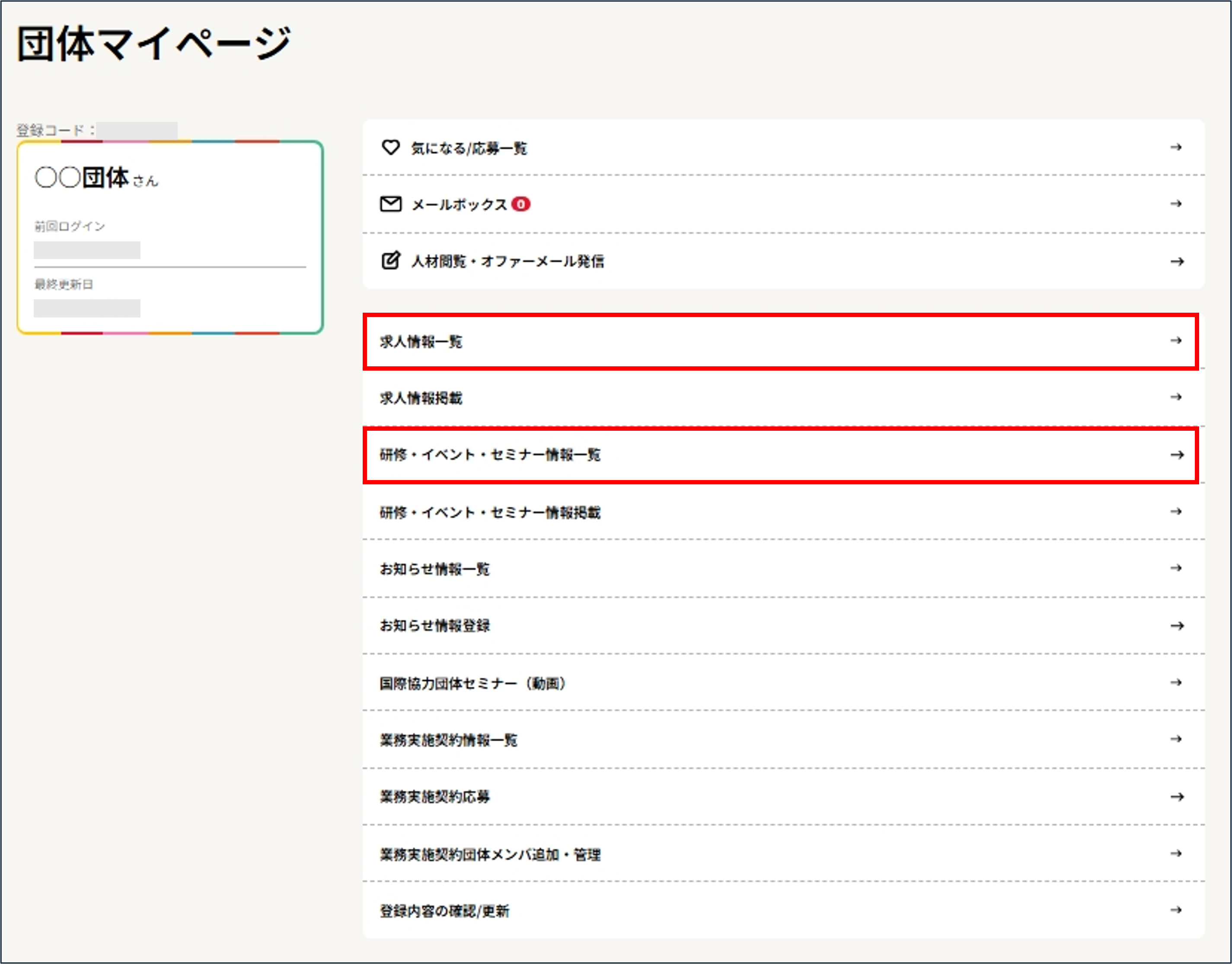
Task: Click the heart icon beside 気になる/応募一覧
Action: coord(390,147)
